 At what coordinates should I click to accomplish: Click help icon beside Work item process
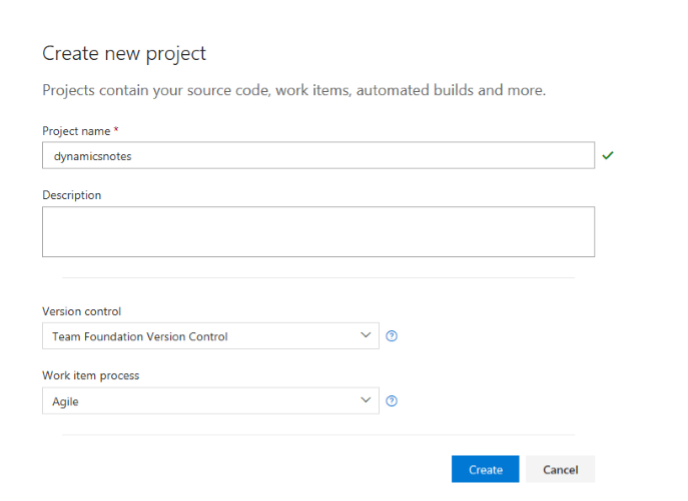tap(392, 401)
